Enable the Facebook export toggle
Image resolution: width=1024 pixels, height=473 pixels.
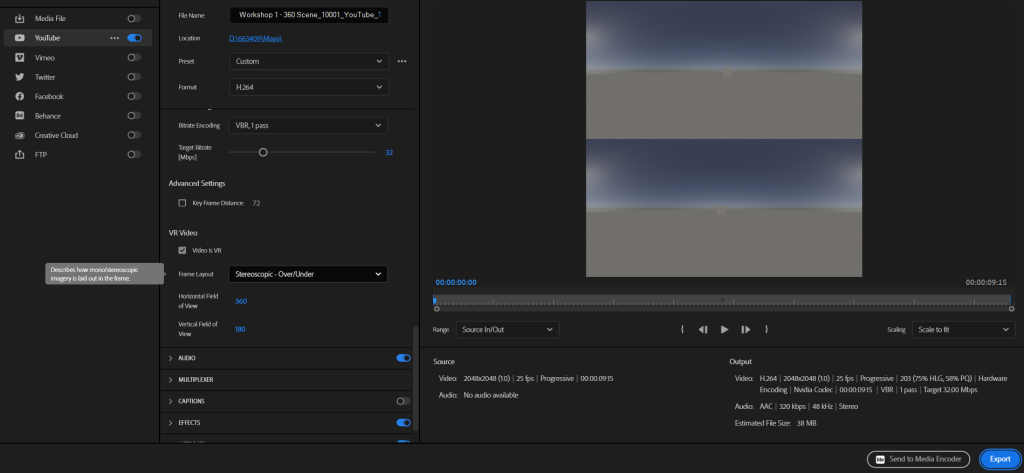(x=134, y=96)
